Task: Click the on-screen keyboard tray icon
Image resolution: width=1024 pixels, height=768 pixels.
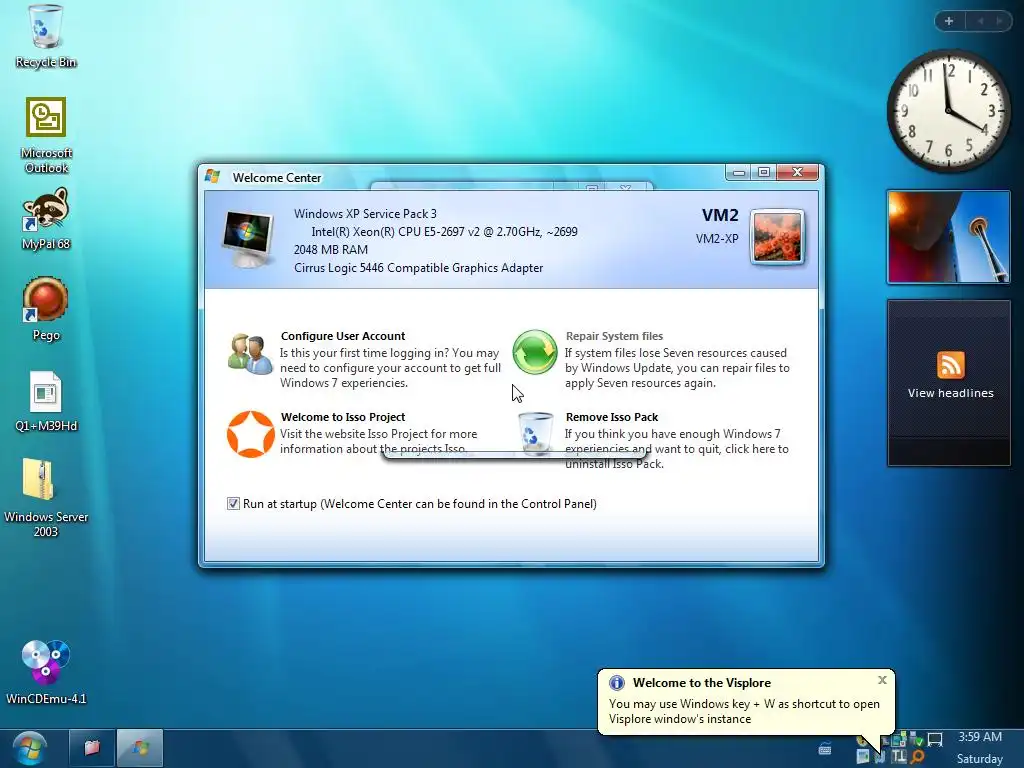Action: coord(825,748)
